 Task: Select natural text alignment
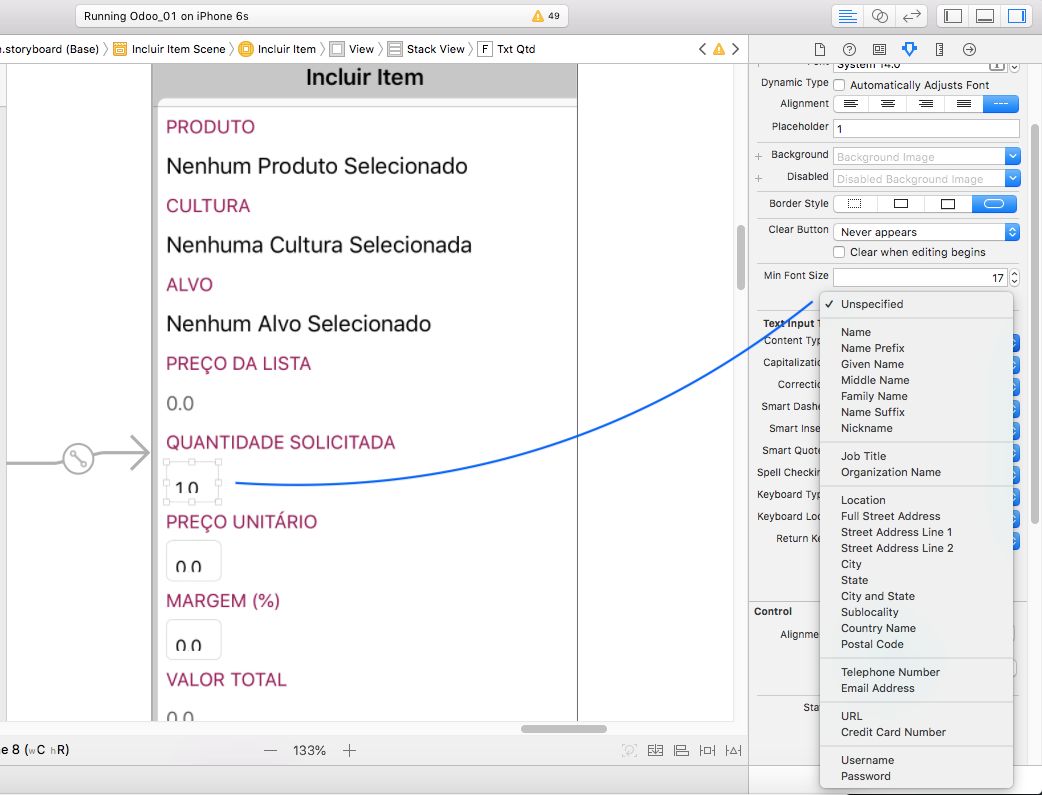point(1001,104)
